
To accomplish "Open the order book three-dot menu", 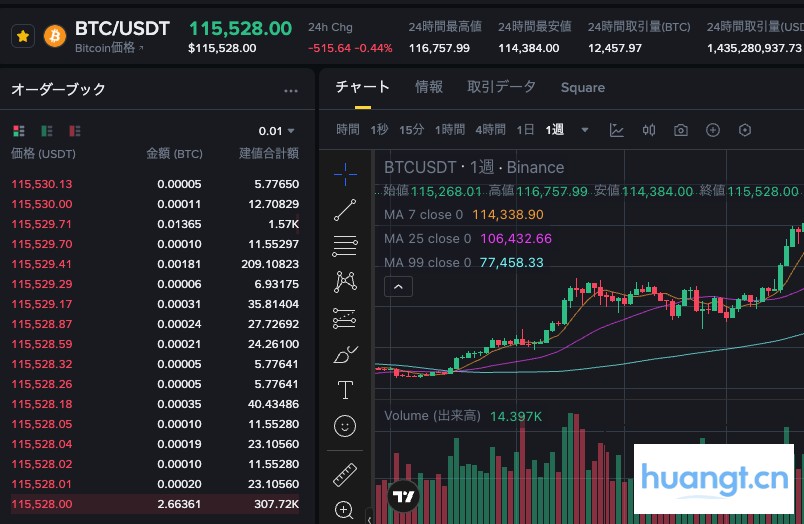I will (291, 91).
